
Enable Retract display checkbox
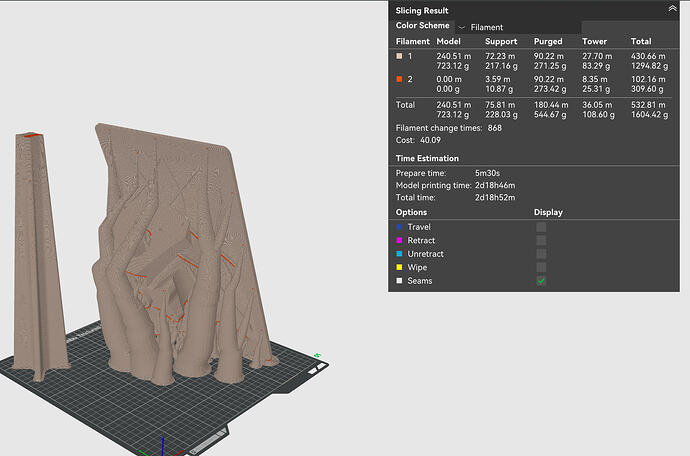click(541, 240)
